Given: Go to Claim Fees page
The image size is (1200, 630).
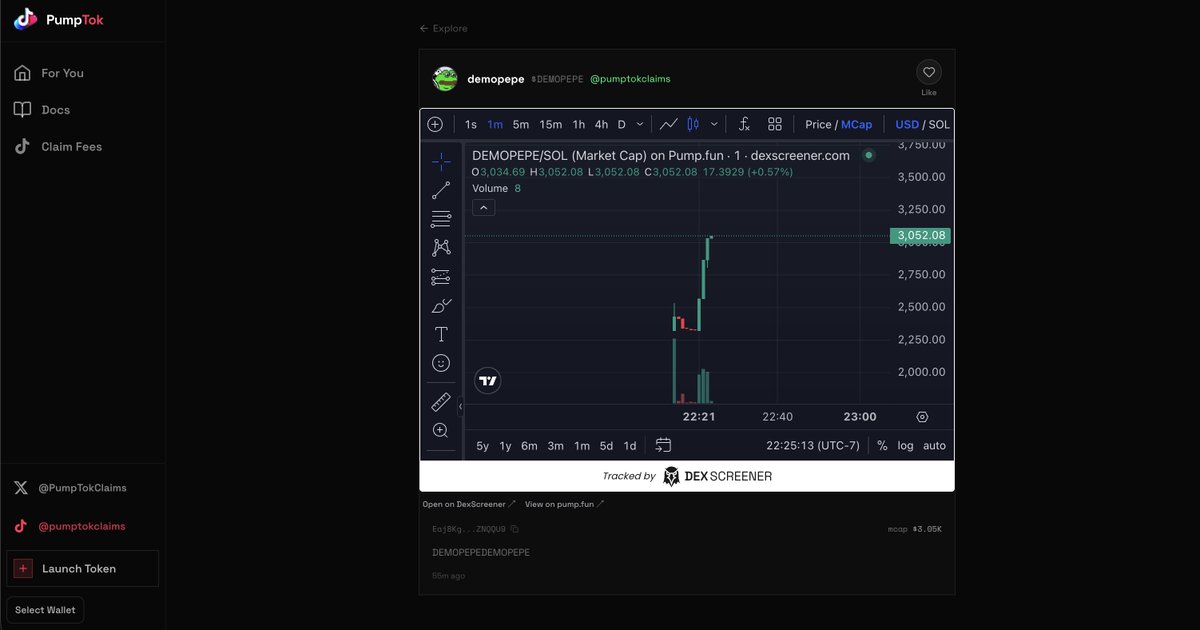Looking at the screenshot, I should click(x=71, y=147).
